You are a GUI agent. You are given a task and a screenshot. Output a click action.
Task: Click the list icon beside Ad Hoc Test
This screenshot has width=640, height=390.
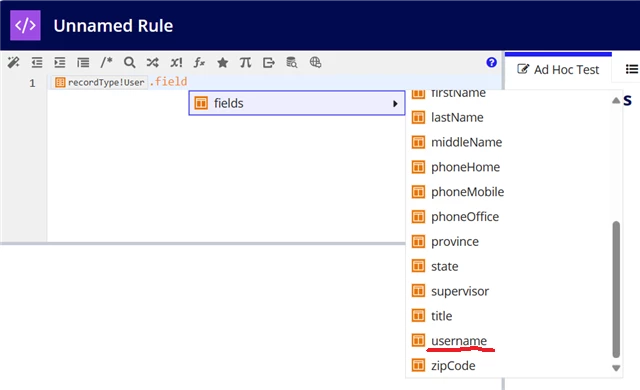click(631, 69)
